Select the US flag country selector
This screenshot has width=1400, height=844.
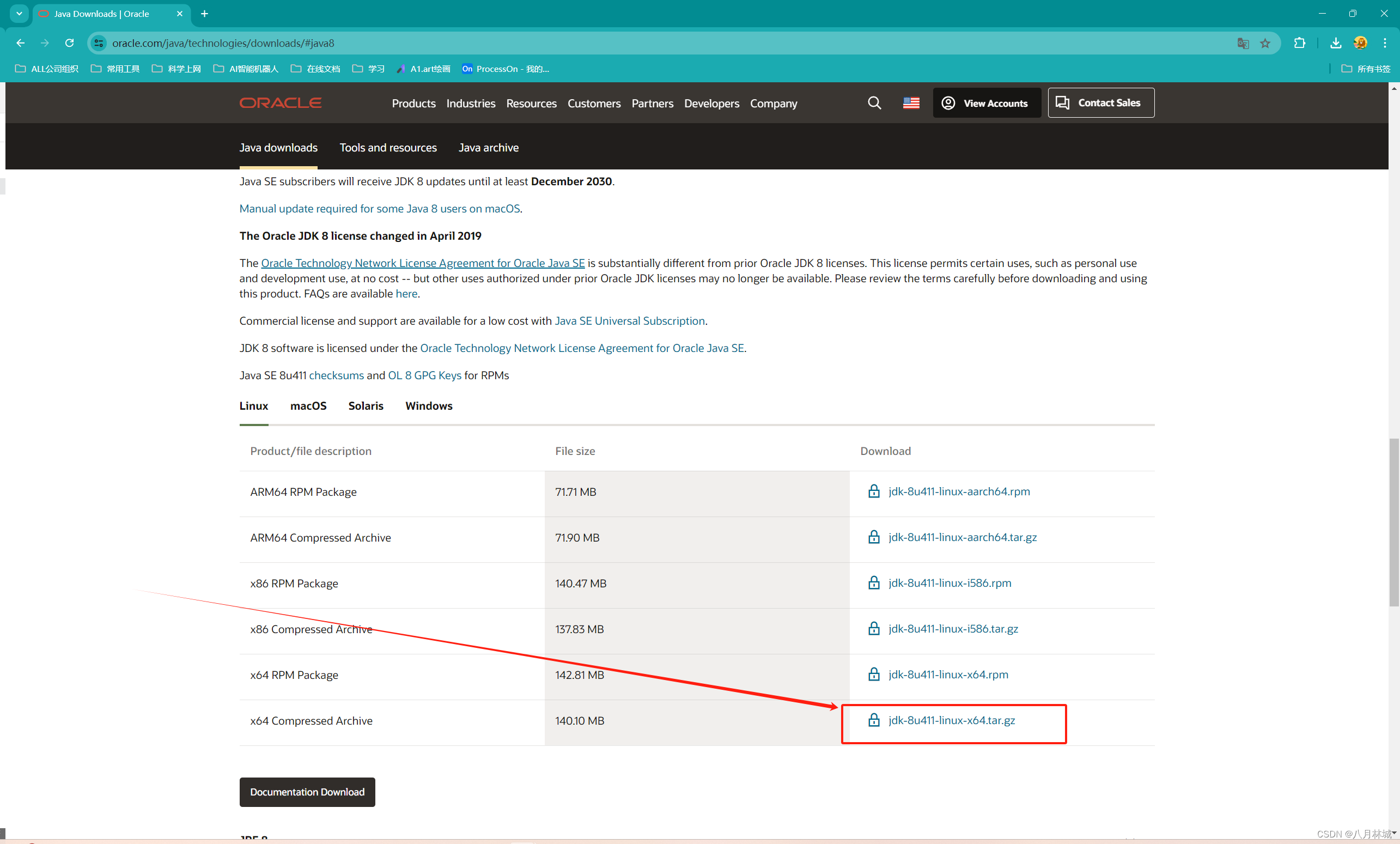pyautogui.click(x=911, y=103)
